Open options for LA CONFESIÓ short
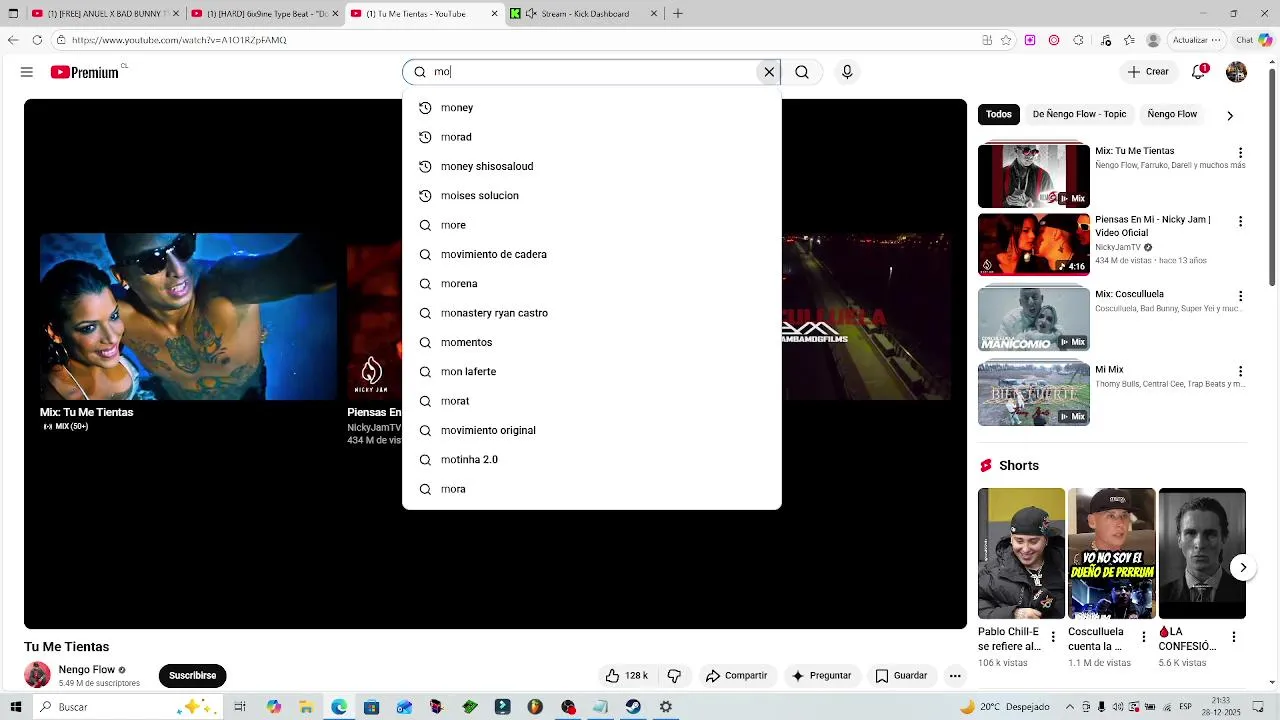This screenshot has width=1280, height=720. point(1233,636)
